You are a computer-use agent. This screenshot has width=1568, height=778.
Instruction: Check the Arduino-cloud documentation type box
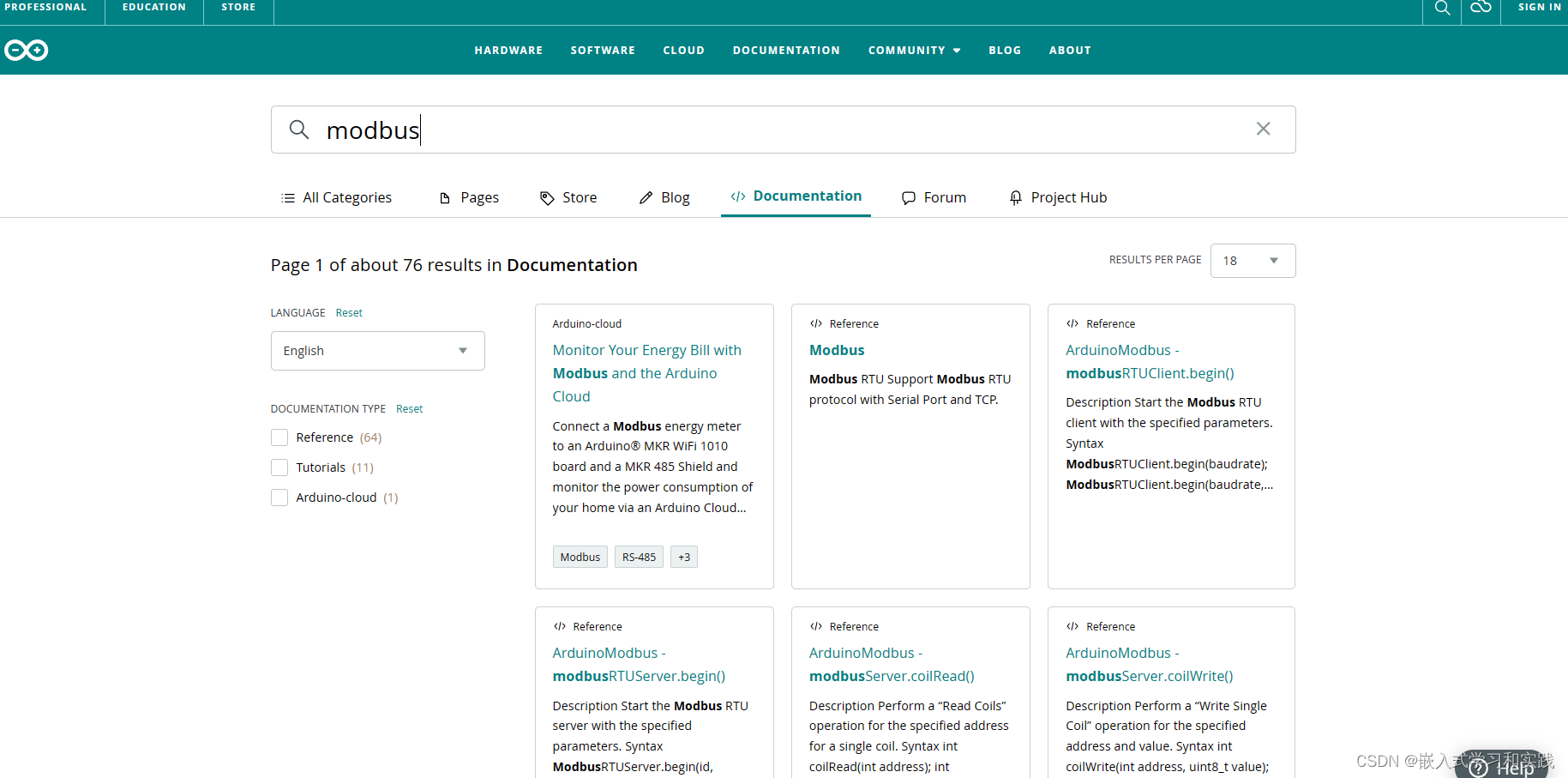coord(279,498)
